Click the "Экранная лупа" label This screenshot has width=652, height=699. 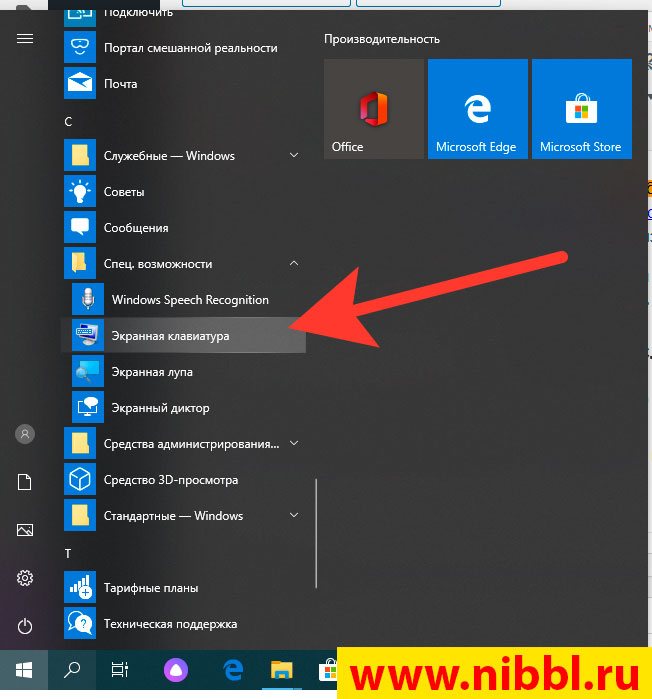[x=152, y=372]
